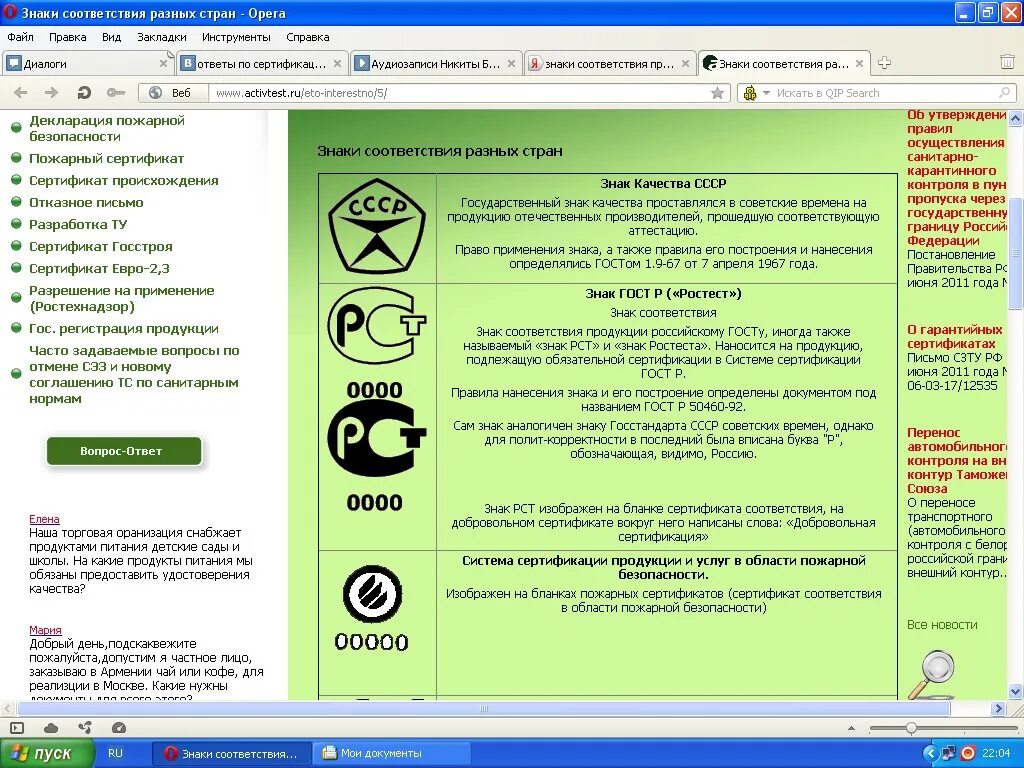Click the СССР quality mark image
This screenshot has height=768, width=1024.
pos(377,226)
